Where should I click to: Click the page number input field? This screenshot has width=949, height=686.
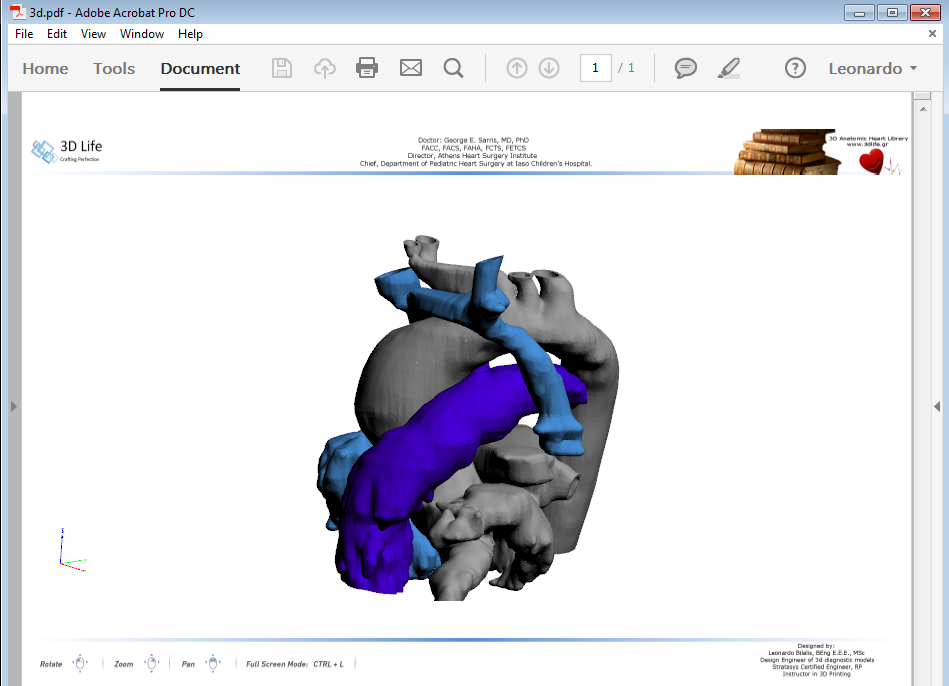(x=596, y=68)
